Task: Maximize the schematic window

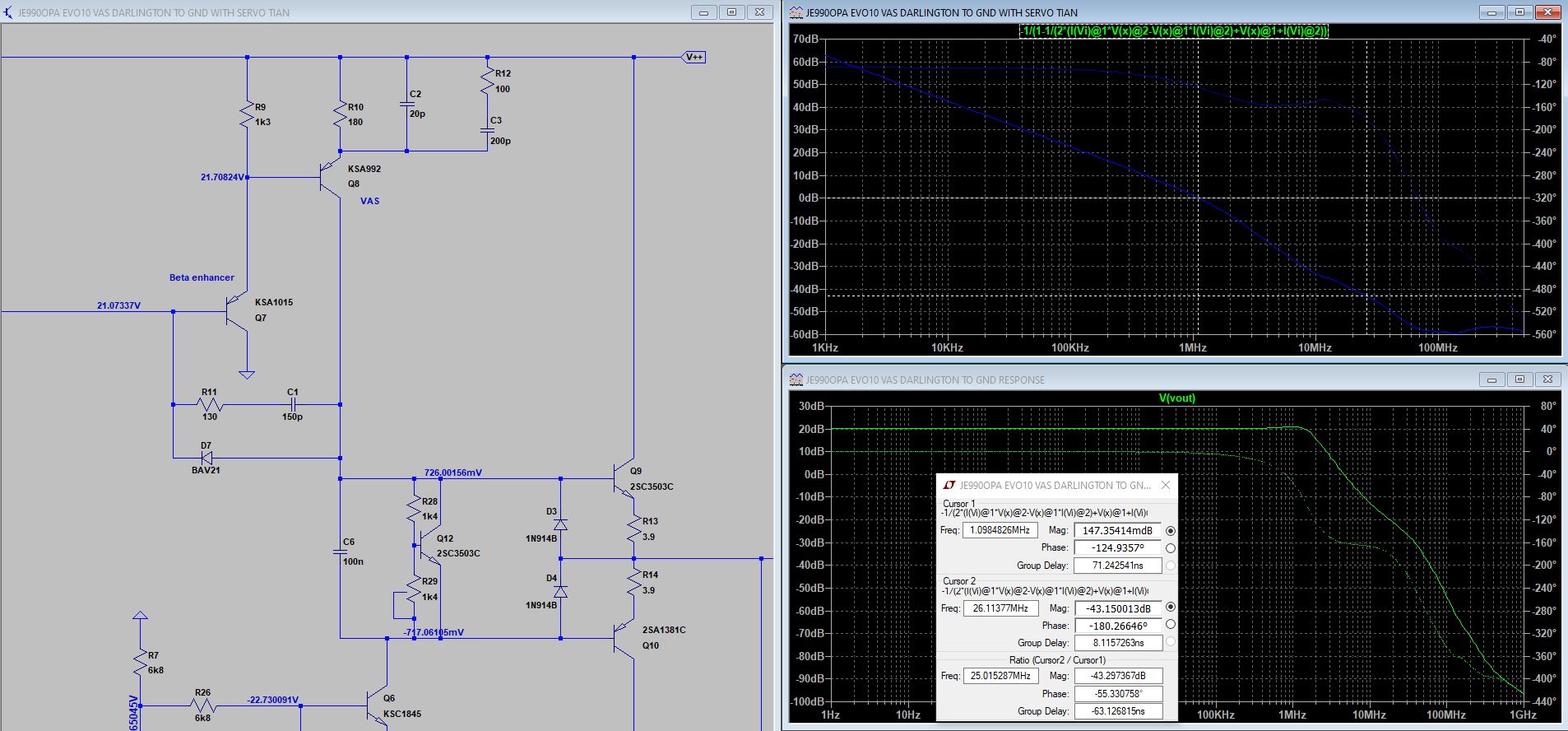Action: 731,12
